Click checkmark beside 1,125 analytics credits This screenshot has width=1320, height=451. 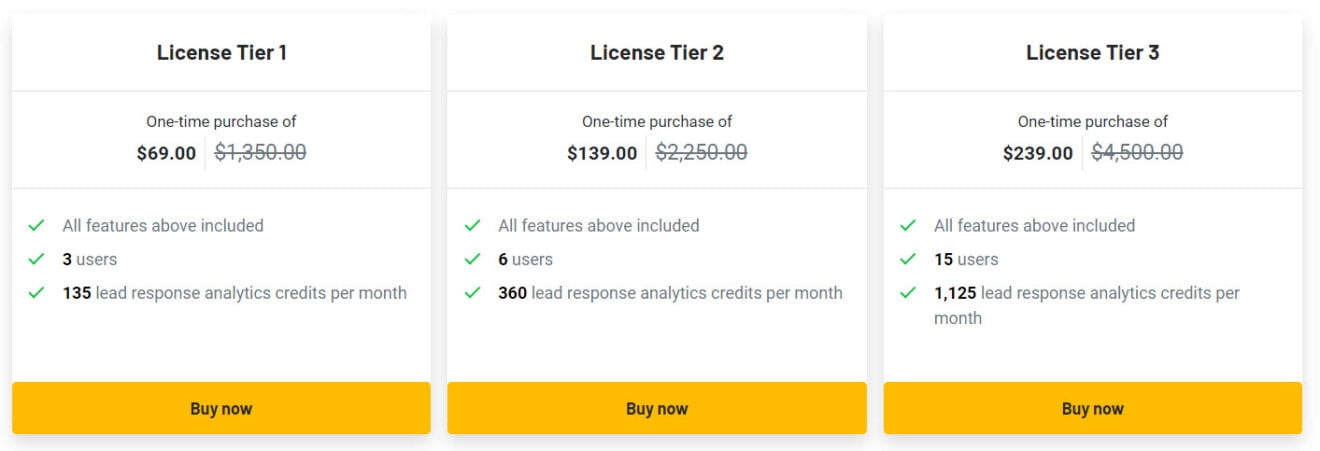908,294
